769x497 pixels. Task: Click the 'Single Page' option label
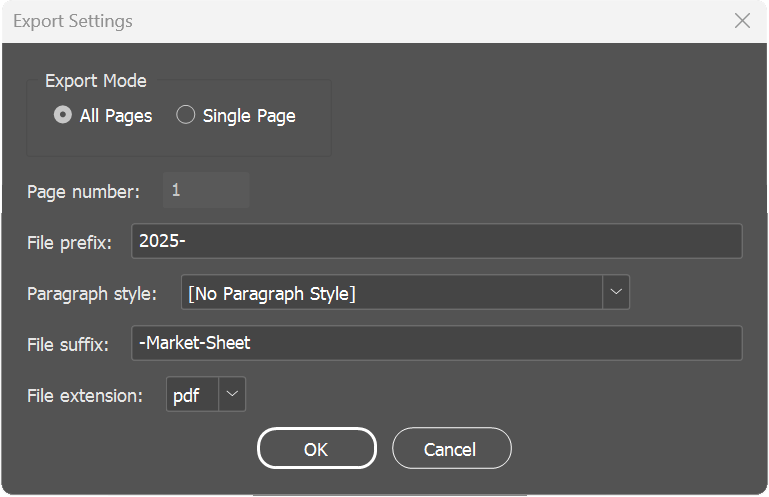coord(249,116)
